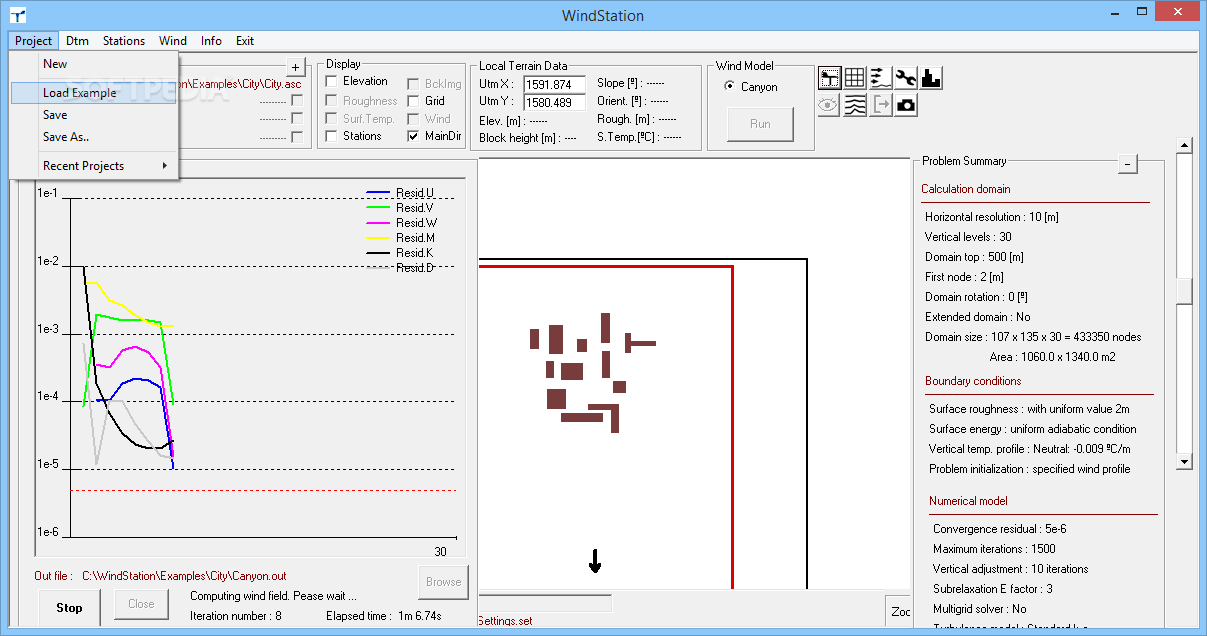Select the Canyon wind model radio button
1207x636 pixels.
(x=729, y=87)
